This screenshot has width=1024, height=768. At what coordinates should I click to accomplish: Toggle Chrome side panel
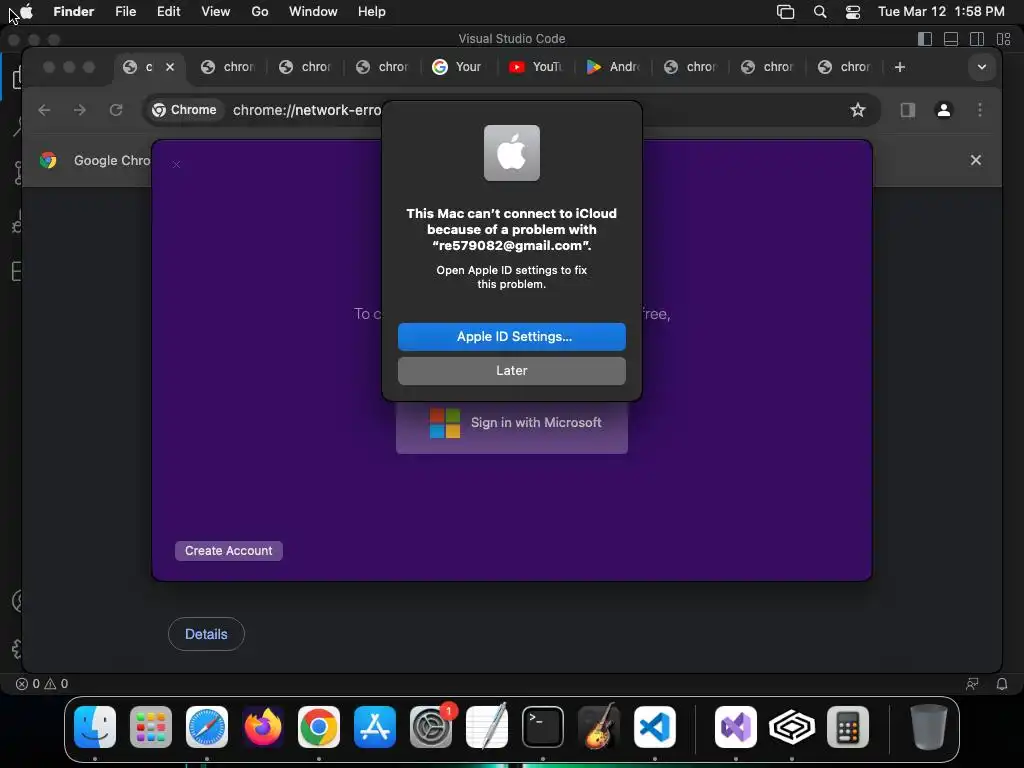coord(908,110)
